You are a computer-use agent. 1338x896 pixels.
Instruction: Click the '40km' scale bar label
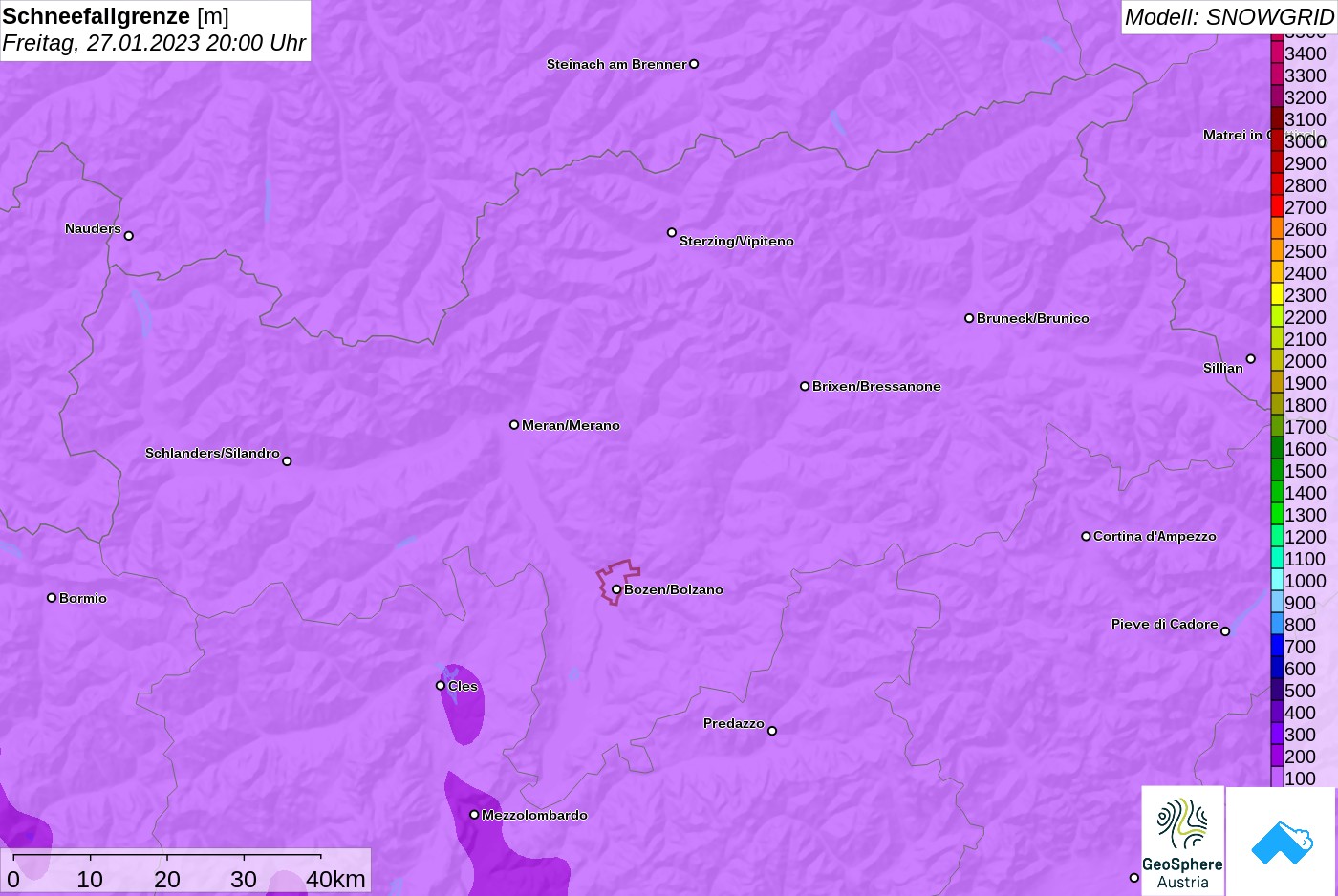tap(335, 879)
